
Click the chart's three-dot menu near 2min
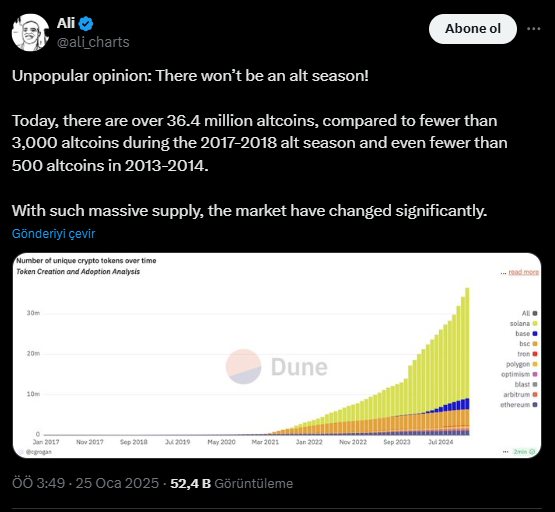[505, 451]
